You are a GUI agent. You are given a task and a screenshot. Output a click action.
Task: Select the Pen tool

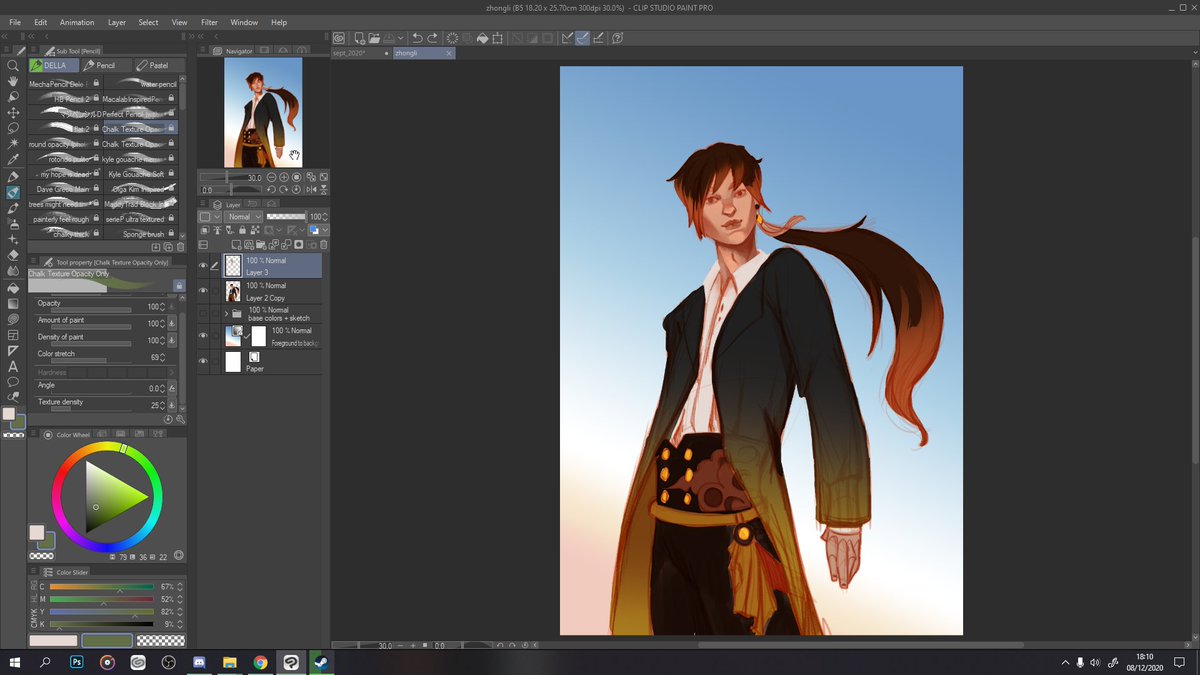pyautogui.click(x=13, y=176)
